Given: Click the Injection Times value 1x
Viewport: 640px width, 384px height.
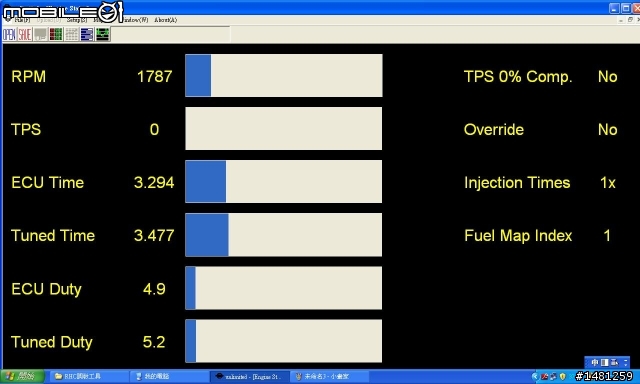Looking at the screenshot, I should (x=607, y=183).
